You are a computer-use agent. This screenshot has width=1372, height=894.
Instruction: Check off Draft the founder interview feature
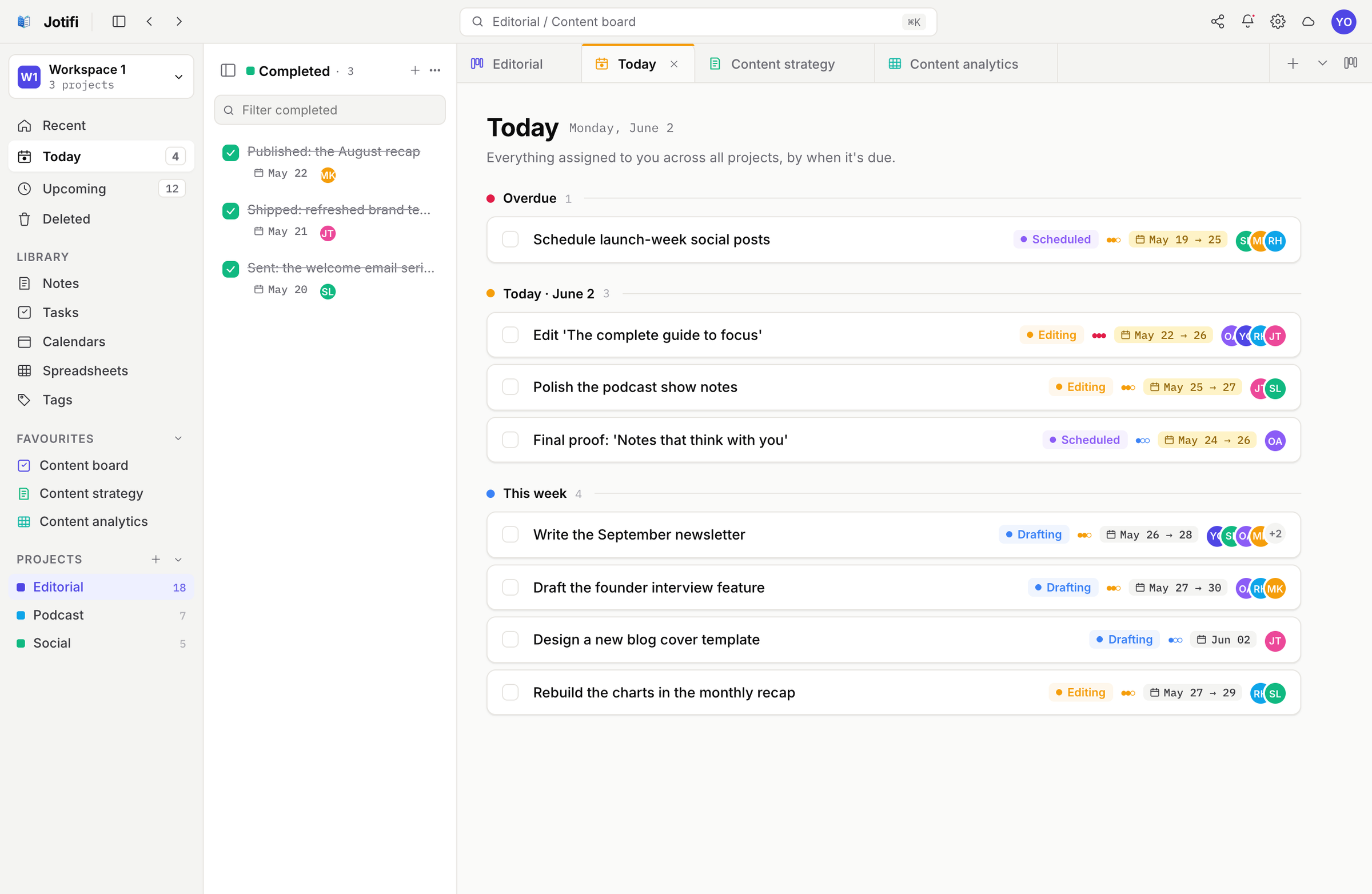(x=510, y=588)
